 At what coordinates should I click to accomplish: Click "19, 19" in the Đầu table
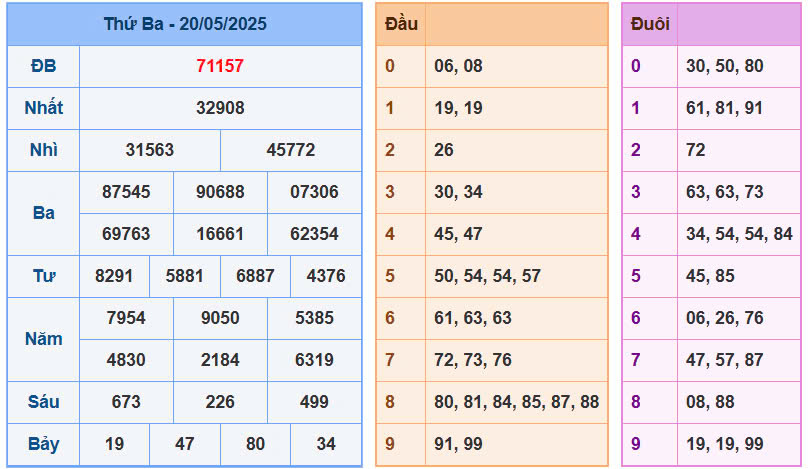(x=458, y=108)
